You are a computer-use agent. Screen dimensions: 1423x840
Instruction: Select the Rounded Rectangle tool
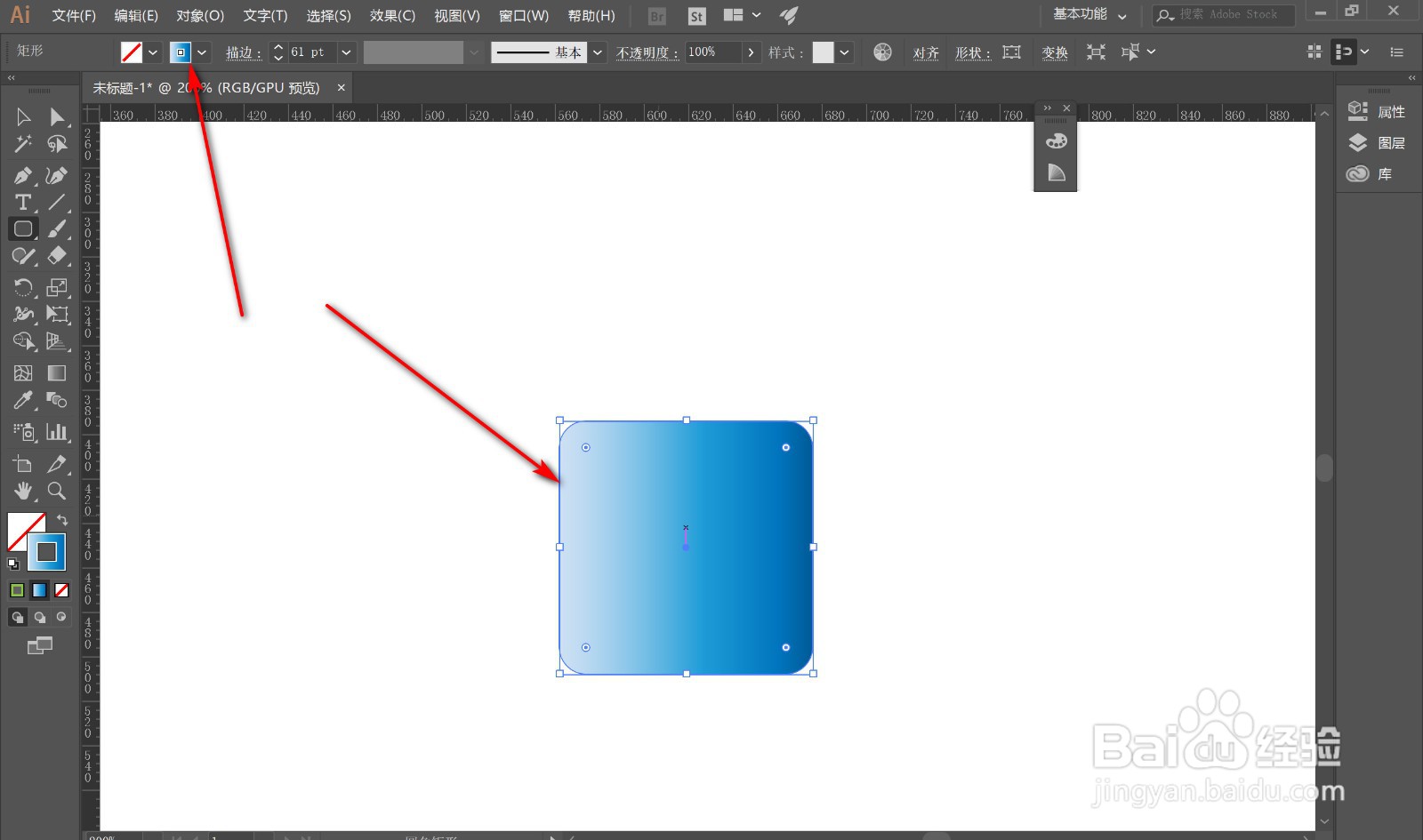tap(23, 228)
